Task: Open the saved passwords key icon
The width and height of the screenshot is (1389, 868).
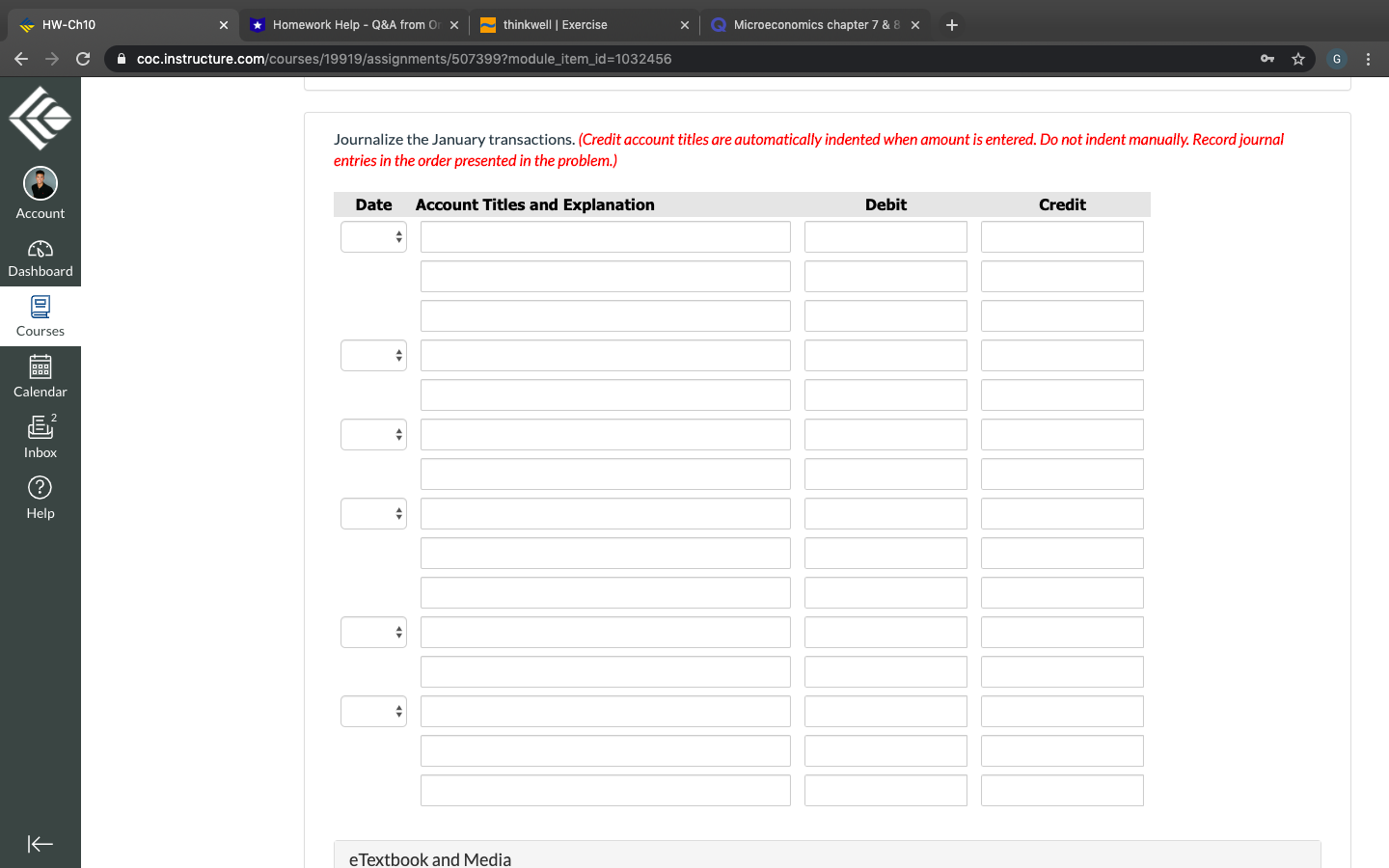Action: coord(1266,58)
